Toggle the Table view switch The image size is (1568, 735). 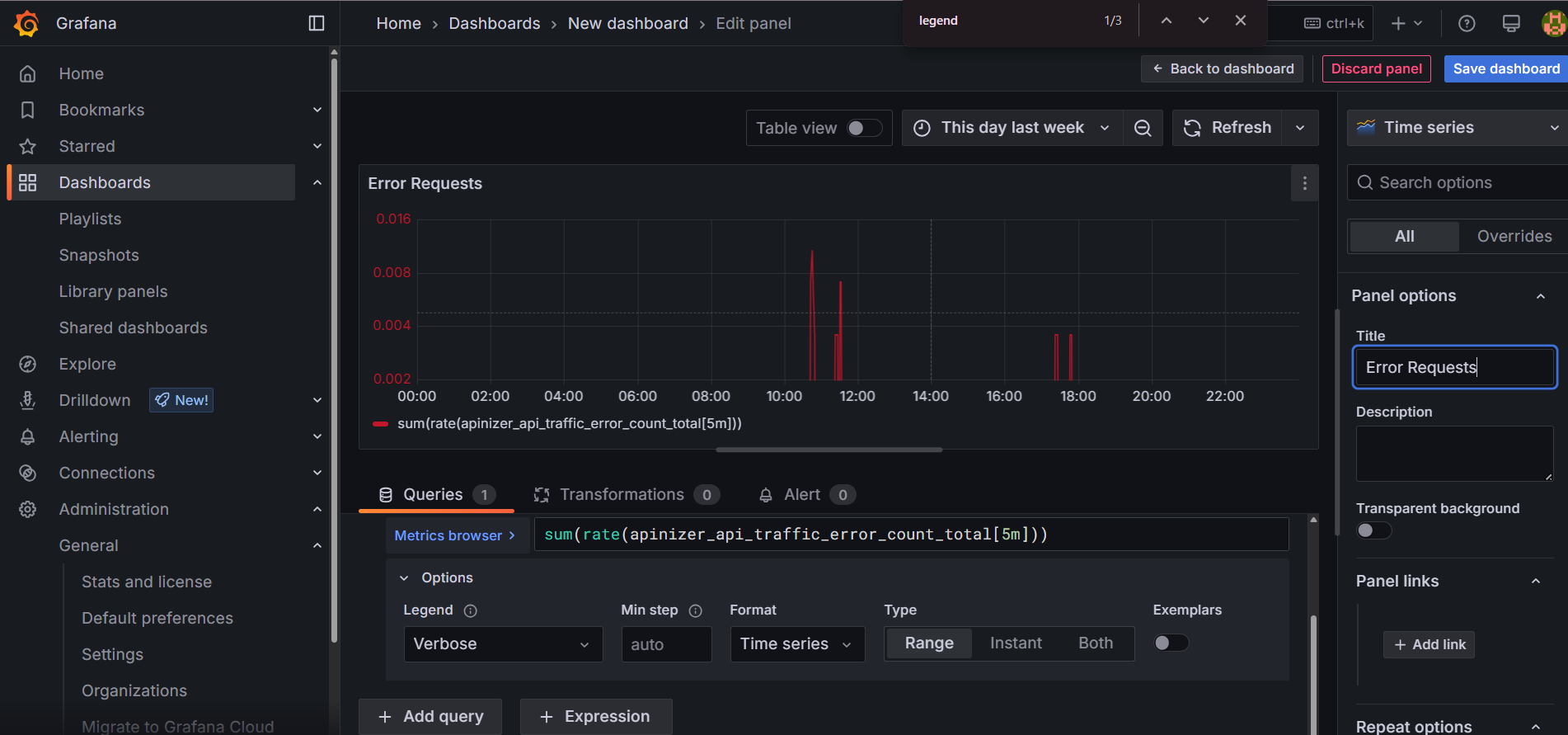click(x=865, y=128)
